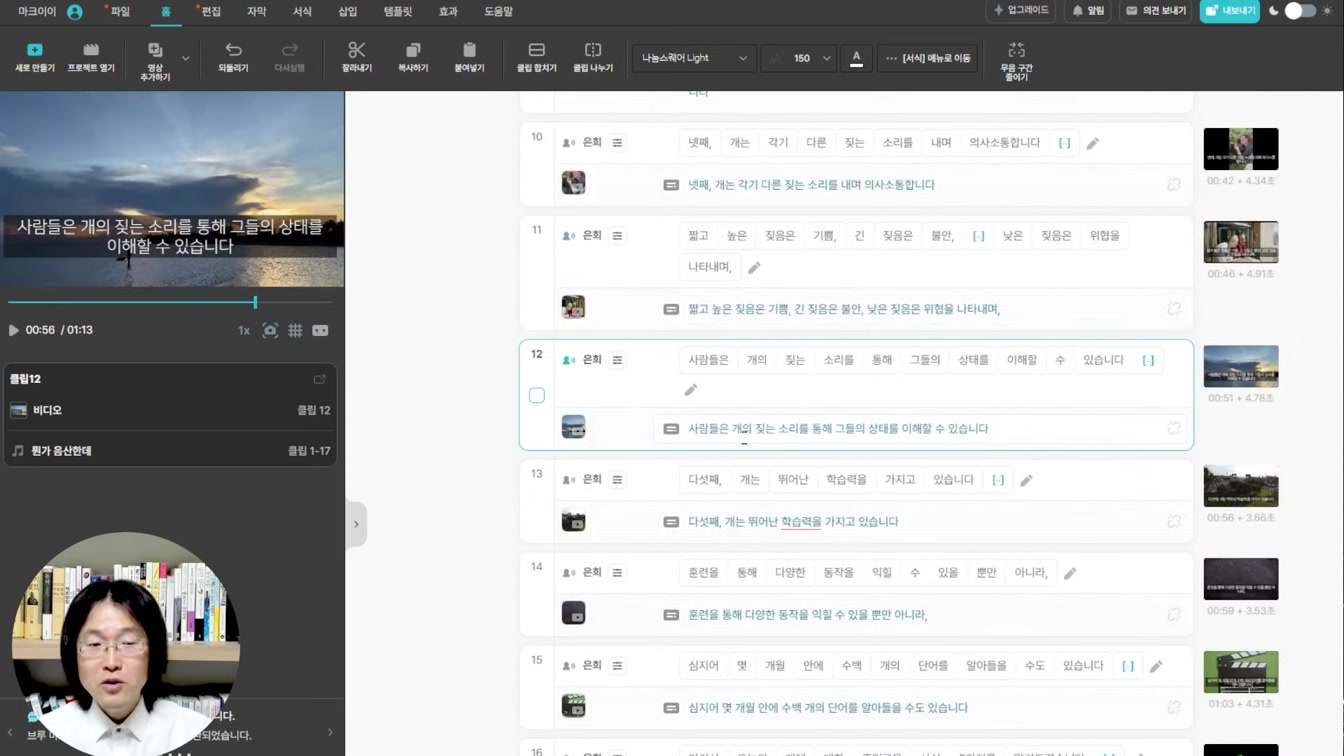This screenshot has height=756, width=1344.
Task: Open the 자막 menu tab
Action: click(x=256, y=11)
